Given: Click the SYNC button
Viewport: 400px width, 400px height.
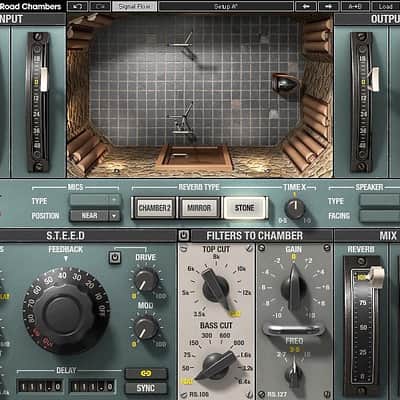Looking at the screenshot, I should 146,388.
